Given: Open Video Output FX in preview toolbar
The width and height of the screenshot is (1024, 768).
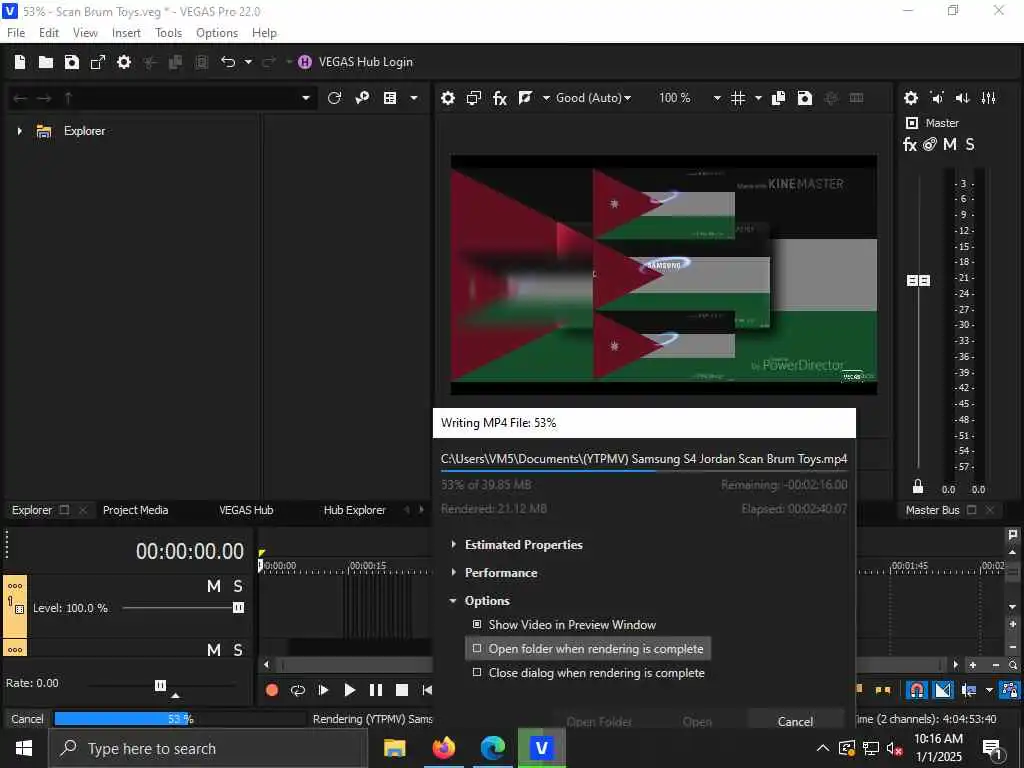Looking at the screenshot, I should click(x=500, y=98).
